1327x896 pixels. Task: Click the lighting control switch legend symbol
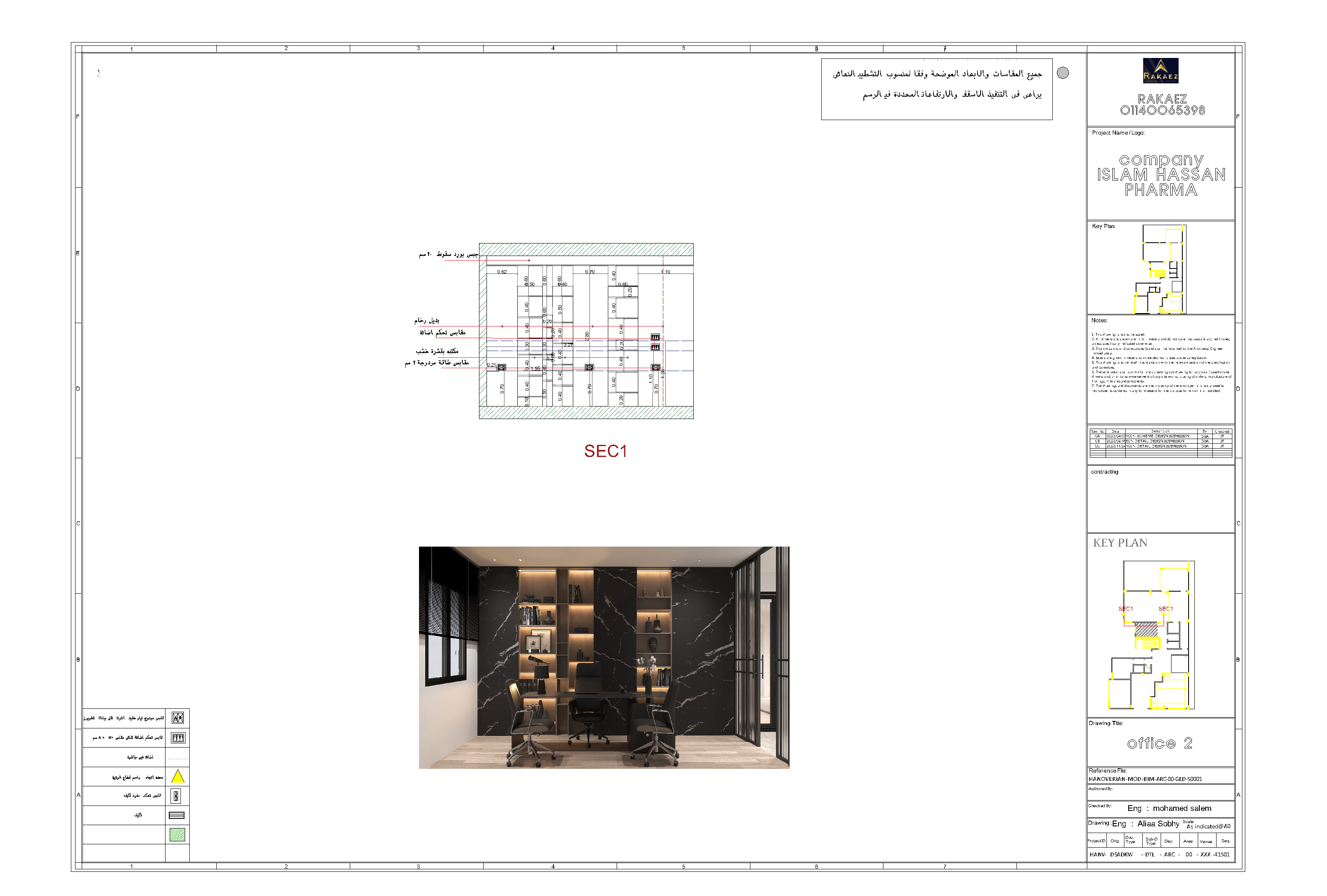coord(178,738)
